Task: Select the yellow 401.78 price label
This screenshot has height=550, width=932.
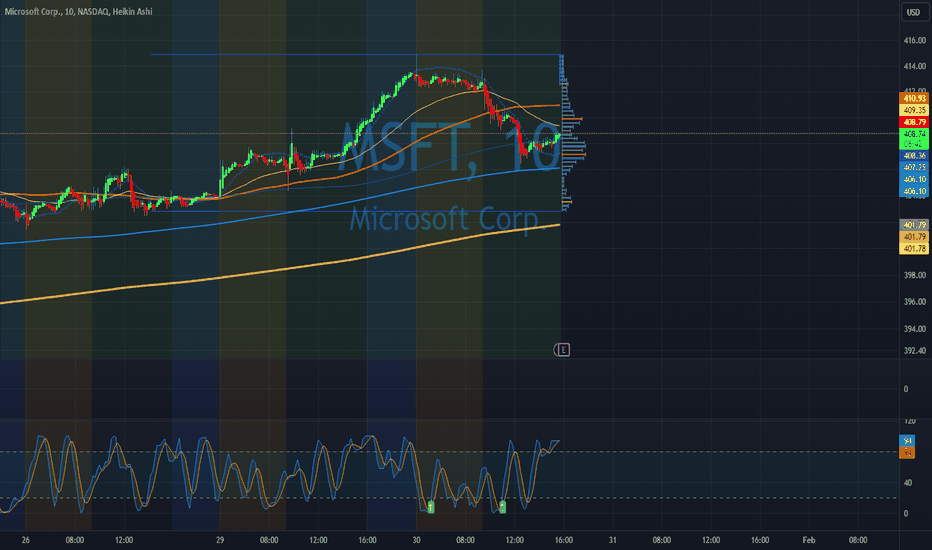Action: [914, 249]
